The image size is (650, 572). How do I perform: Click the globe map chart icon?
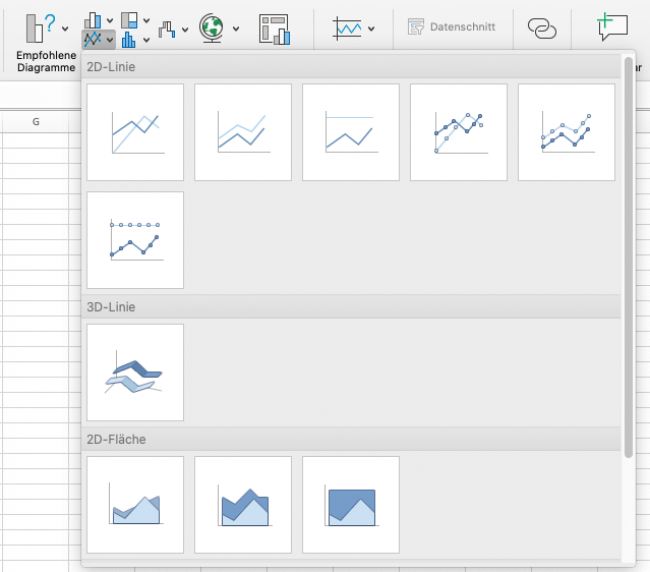click(x=211, y=28)
